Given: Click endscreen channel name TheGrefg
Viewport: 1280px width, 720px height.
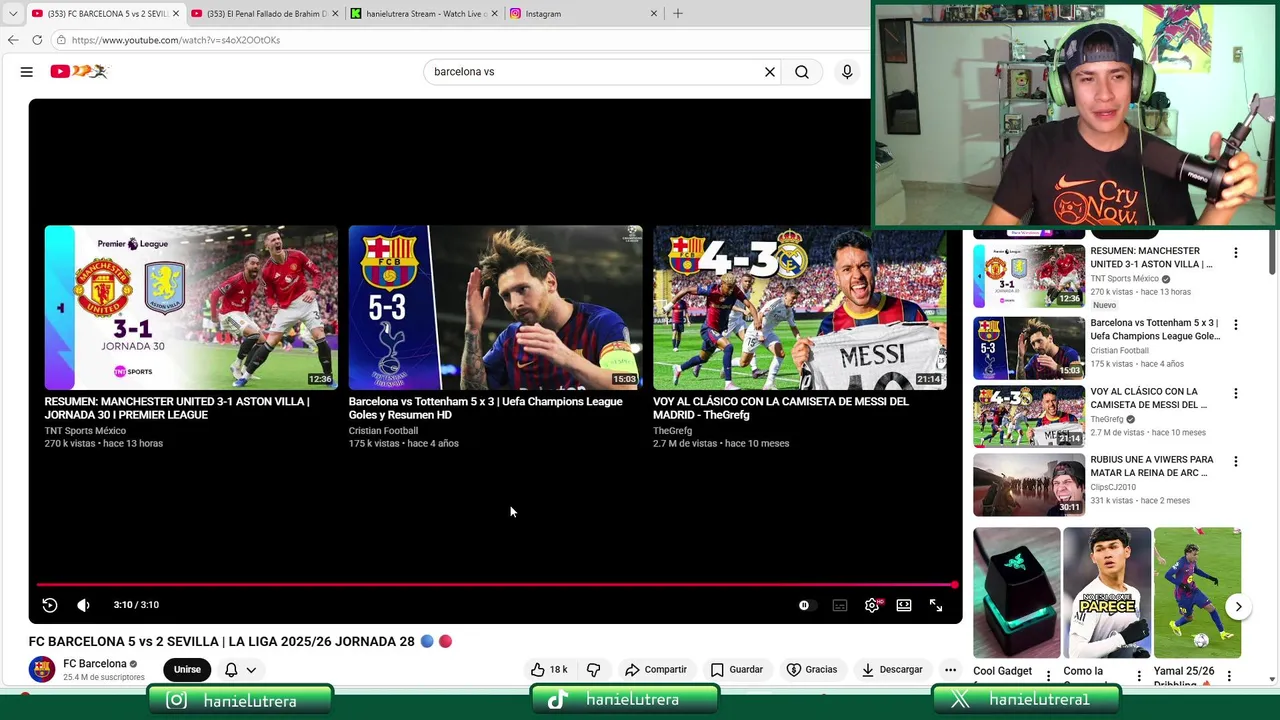Looking at the screenshot, I should click(672, 431).
